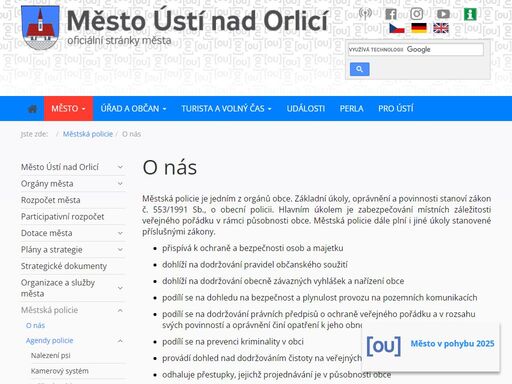Click the city coat of arms logo
The width and height of the screenshot is (512, 384).
[40, 27]
